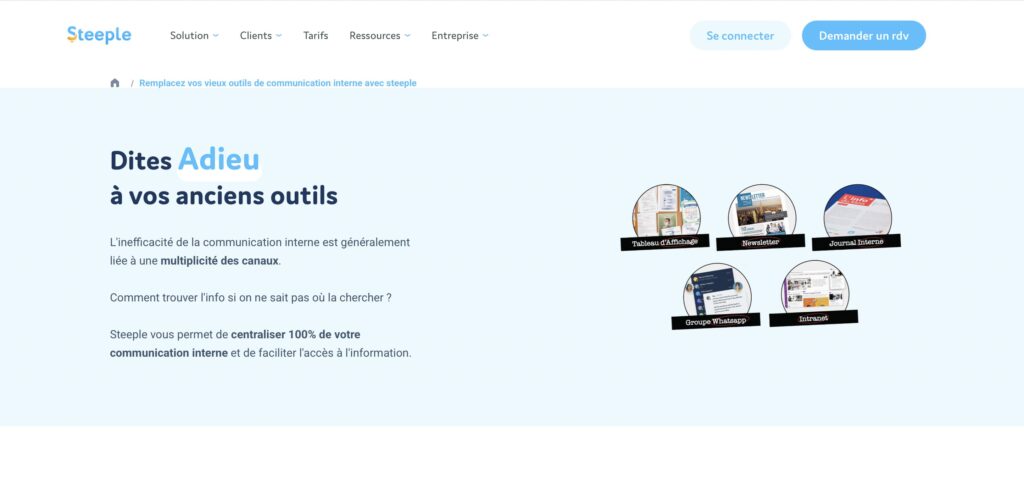Click the Groupe Whatsapp black label
Image resolution: width=1024 pixels, height=495 pixels.
tap(716, 321)
